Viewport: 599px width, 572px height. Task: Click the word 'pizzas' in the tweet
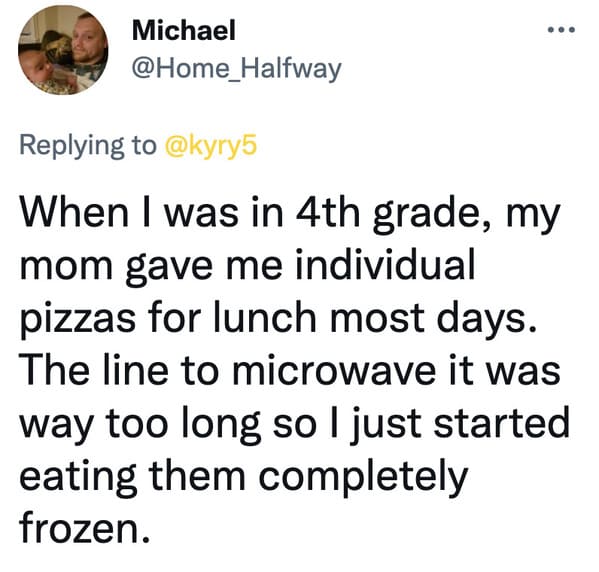78,320
